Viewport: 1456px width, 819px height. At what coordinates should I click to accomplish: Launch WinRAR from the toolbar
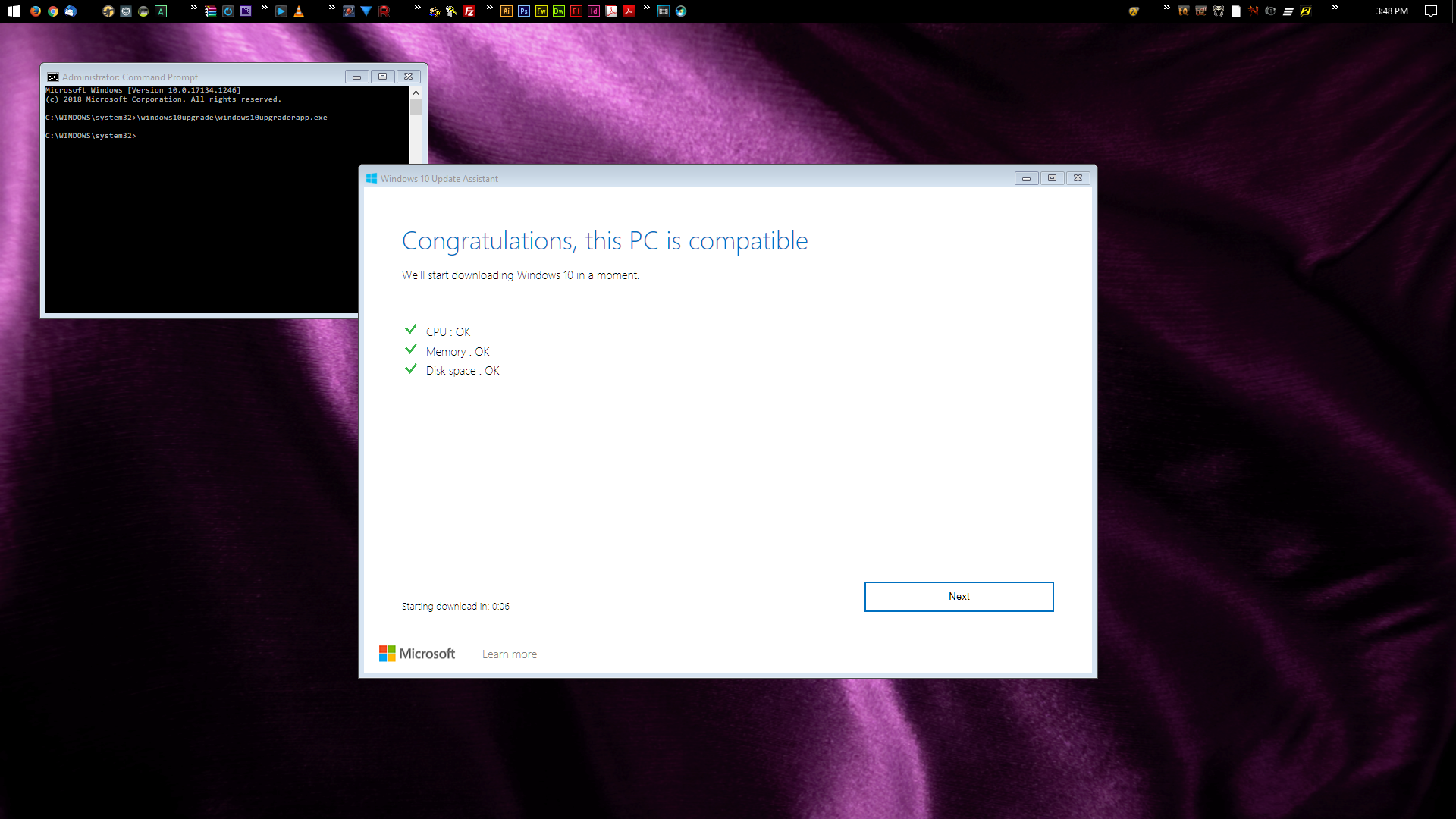210,11
